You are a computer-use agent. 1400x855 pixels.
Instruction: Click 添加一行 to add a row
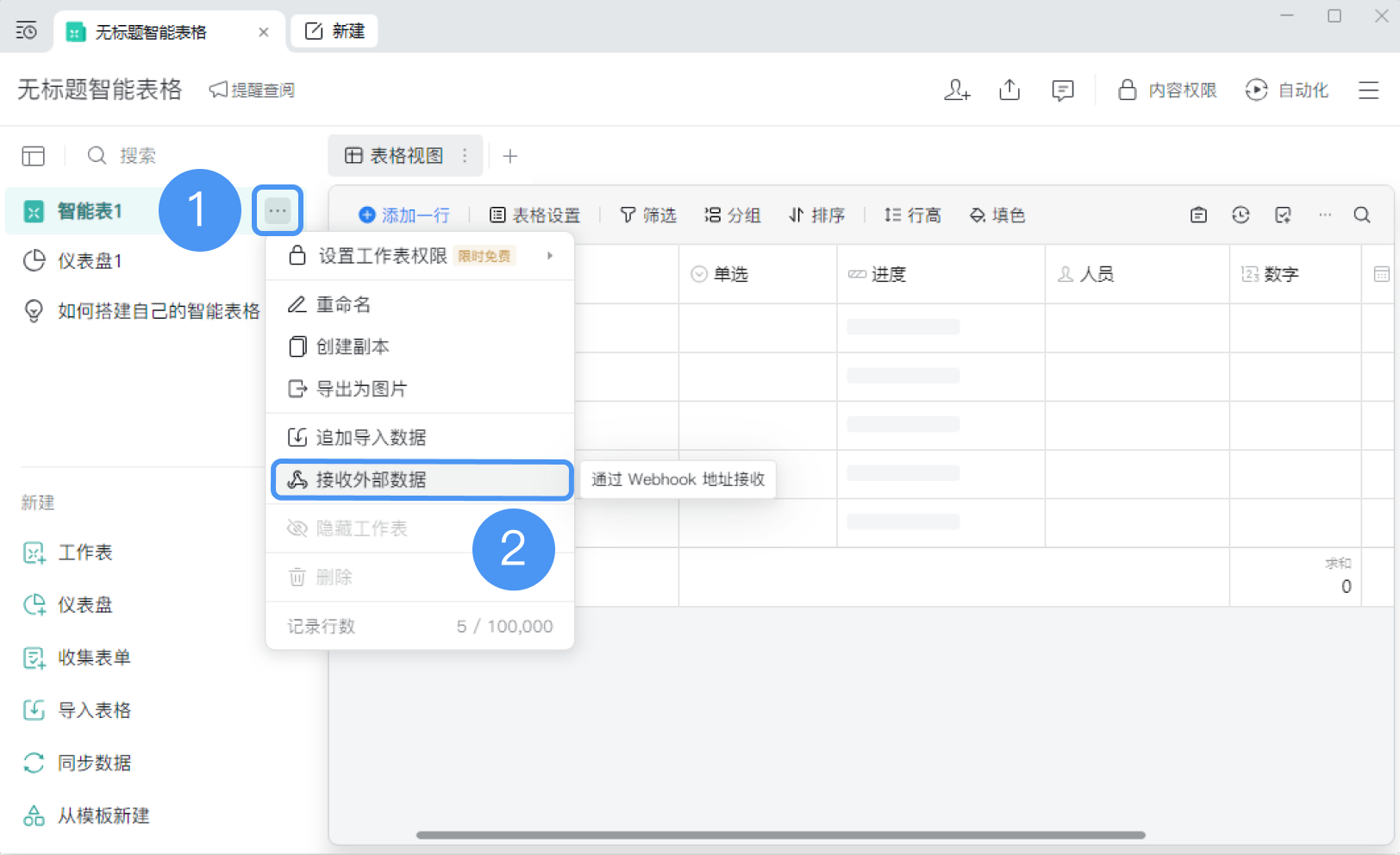404,215
